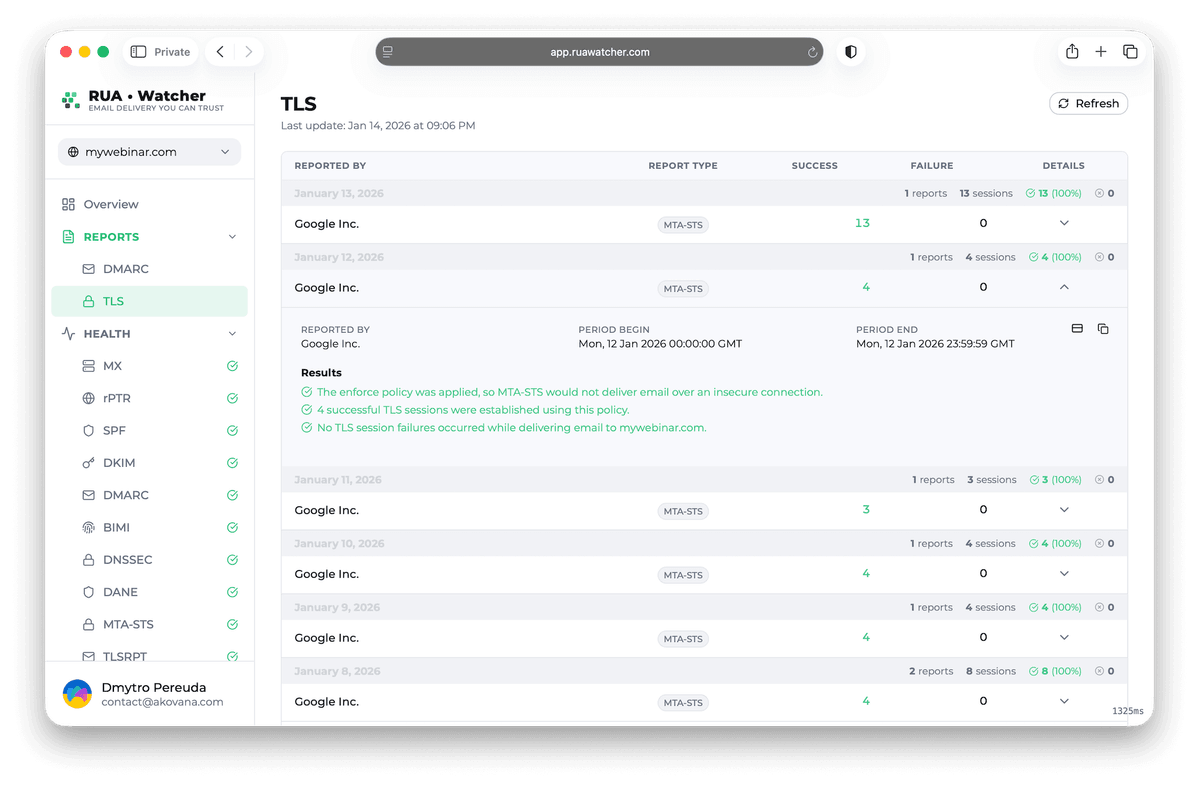Click the MX green check status icon
Screen dimensions: 1199x786
point(232,366)
